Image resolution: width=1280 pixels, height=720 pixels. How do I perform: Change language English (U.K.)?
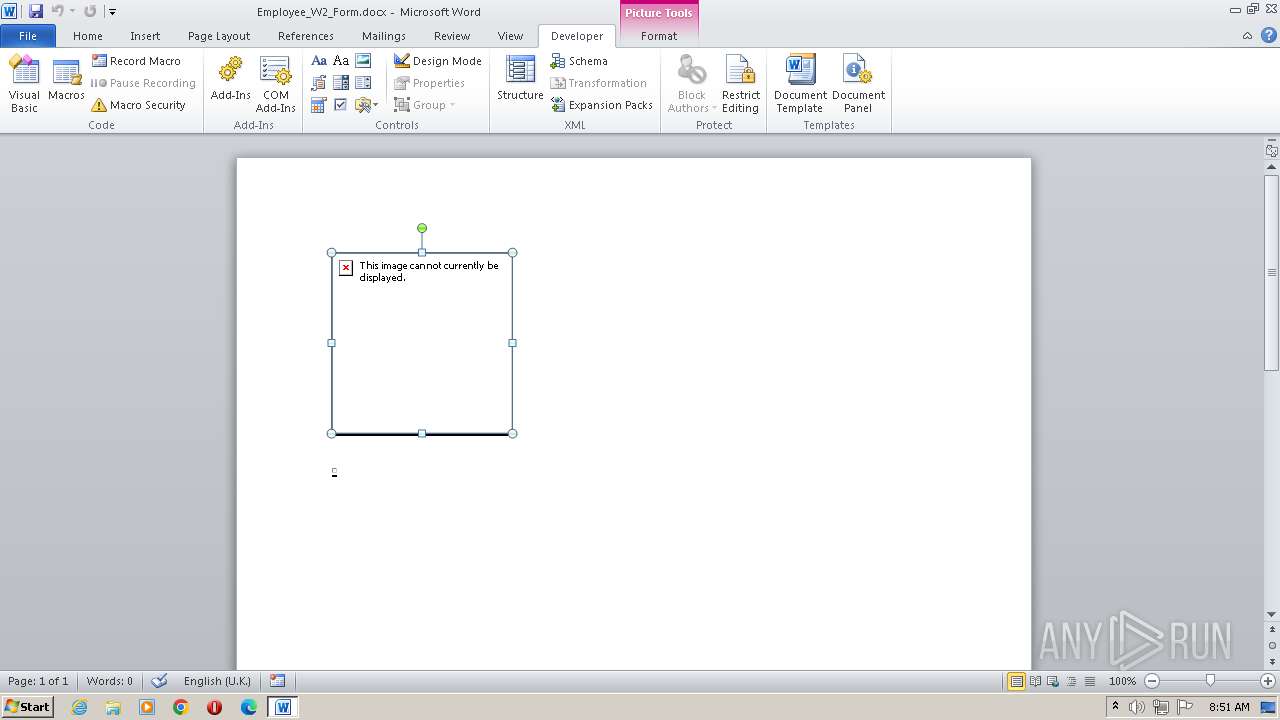coord(217,681)
